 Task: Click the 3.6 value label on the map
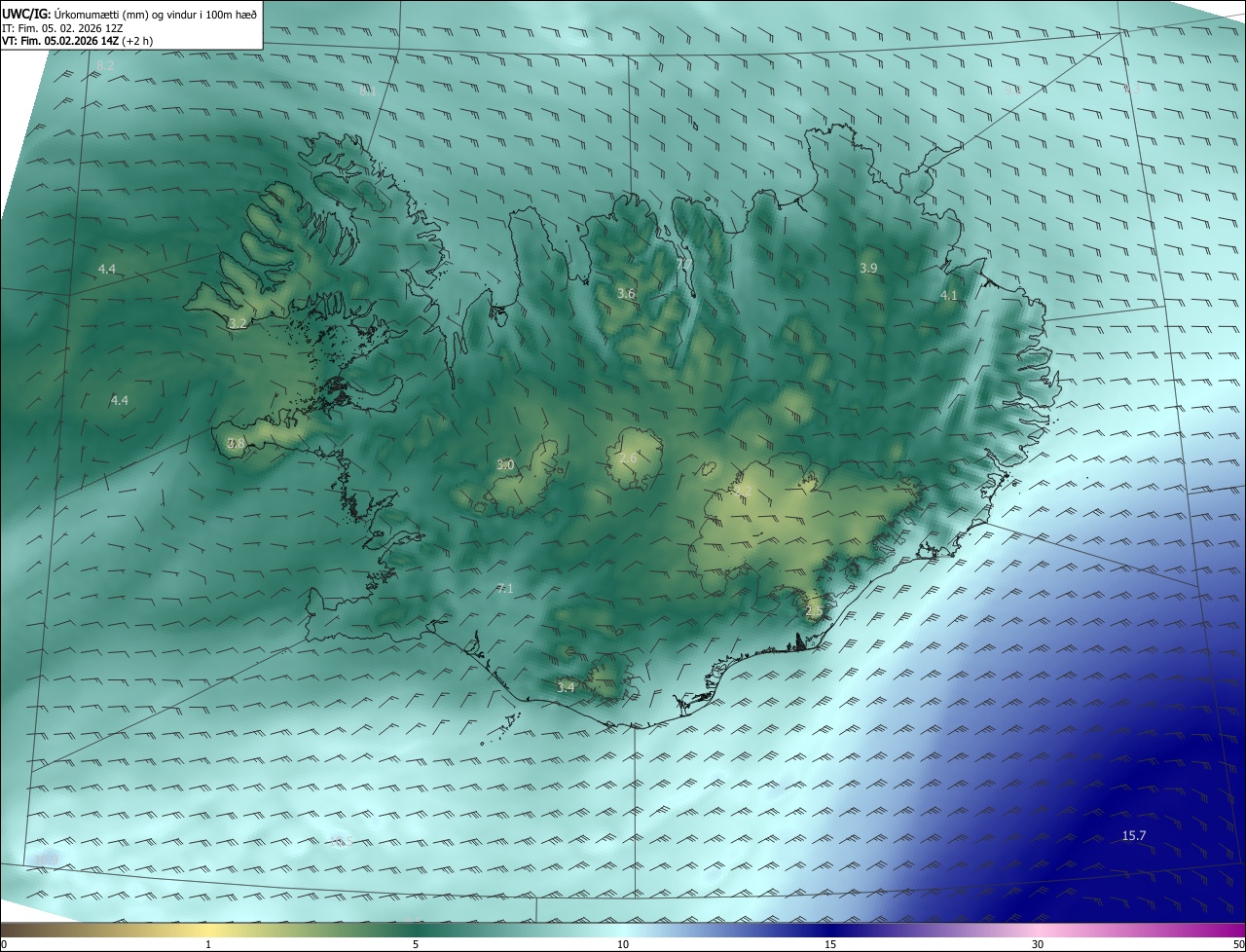626,293
